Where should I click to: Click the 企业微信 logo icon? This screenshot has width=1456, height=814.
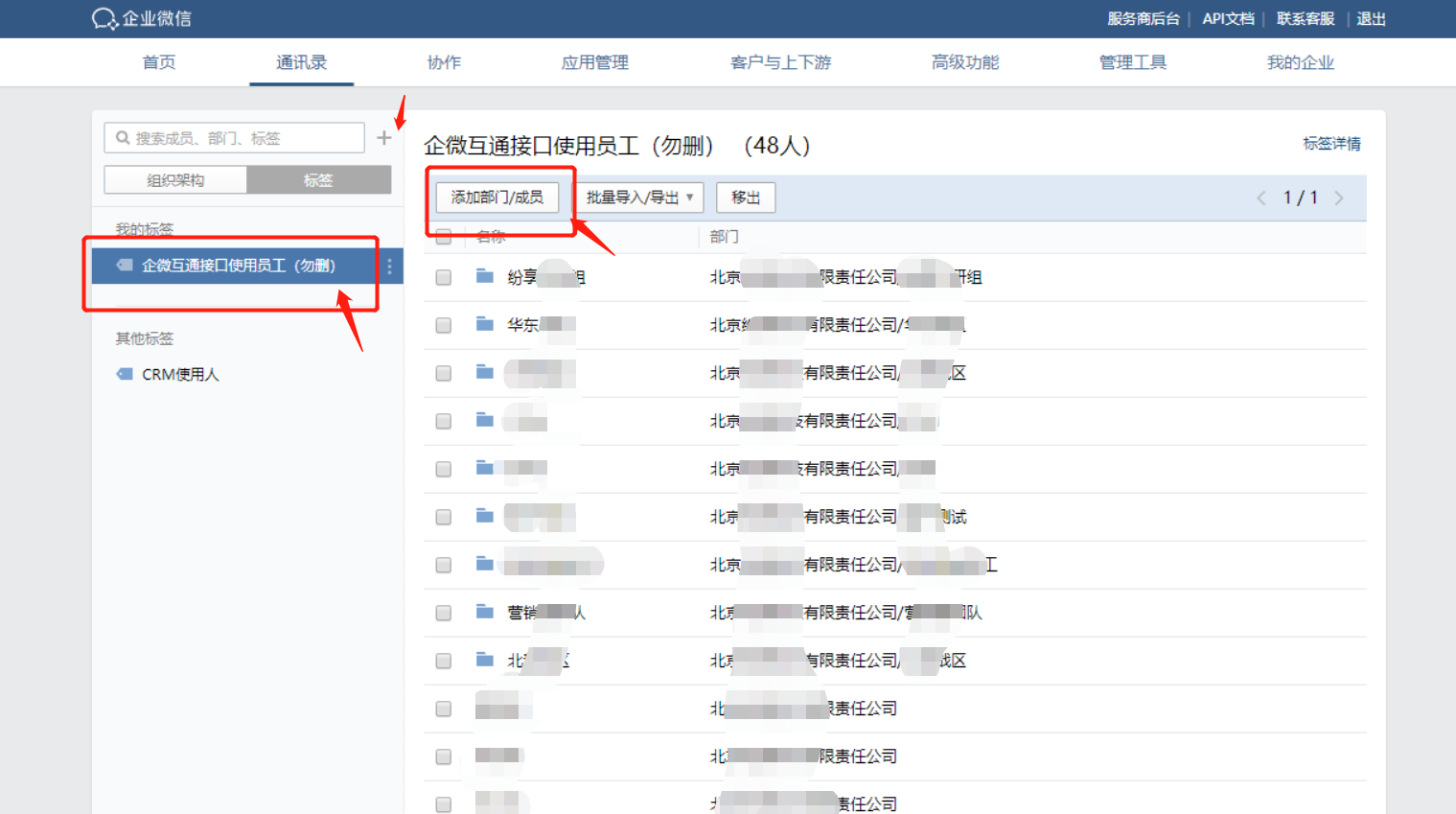click(104, 18)
